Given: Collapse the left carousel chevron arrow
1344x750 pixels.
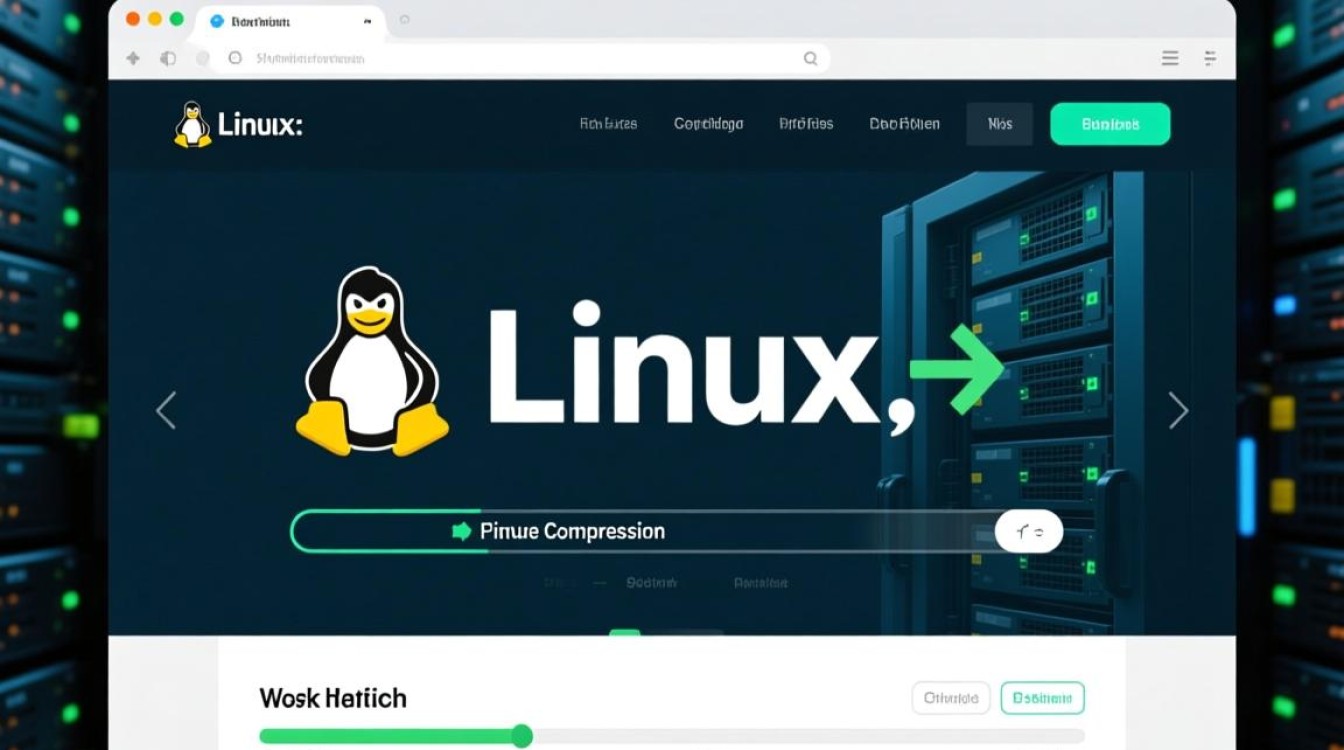Looking at the screenshot, I should [x=167, y=410].
